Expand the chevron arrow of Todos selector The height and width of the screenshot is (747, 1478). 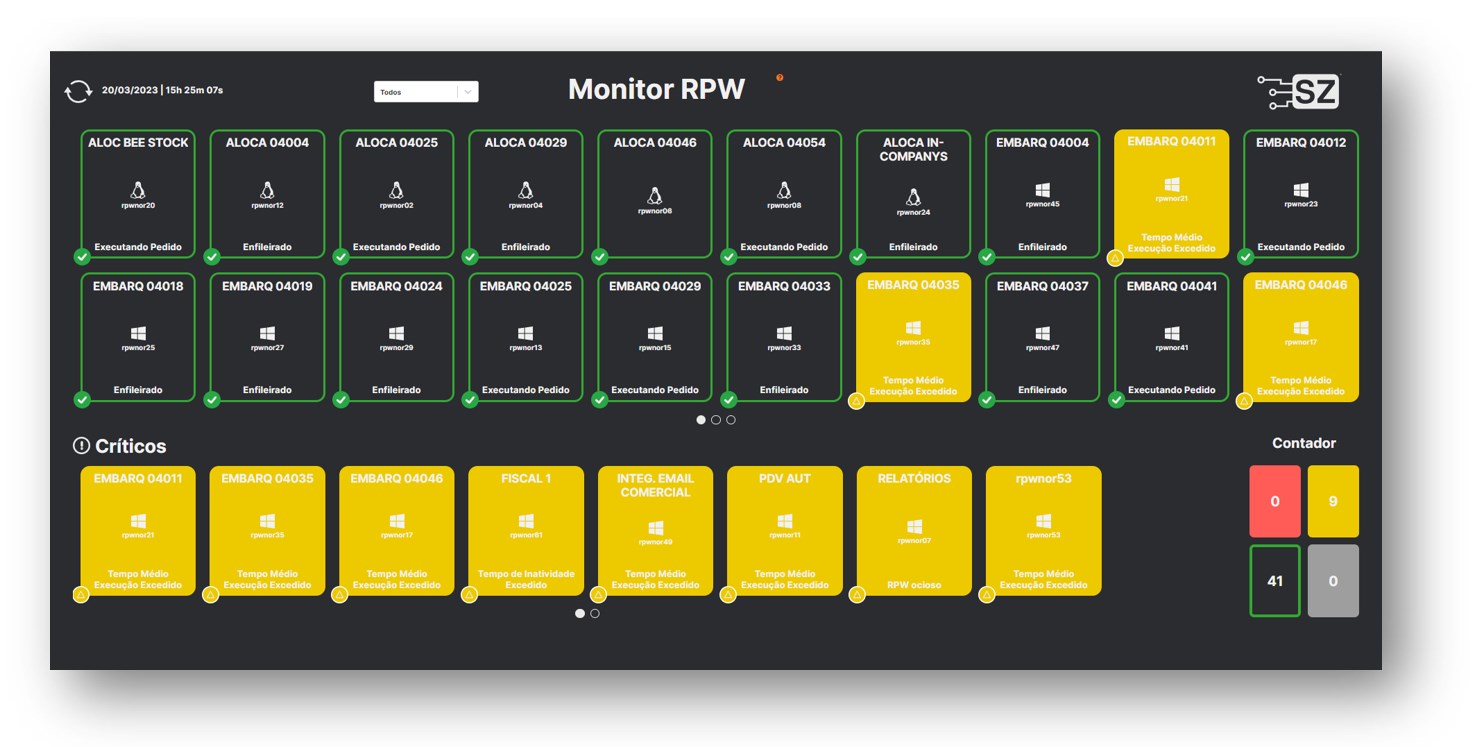coord(468,92)
